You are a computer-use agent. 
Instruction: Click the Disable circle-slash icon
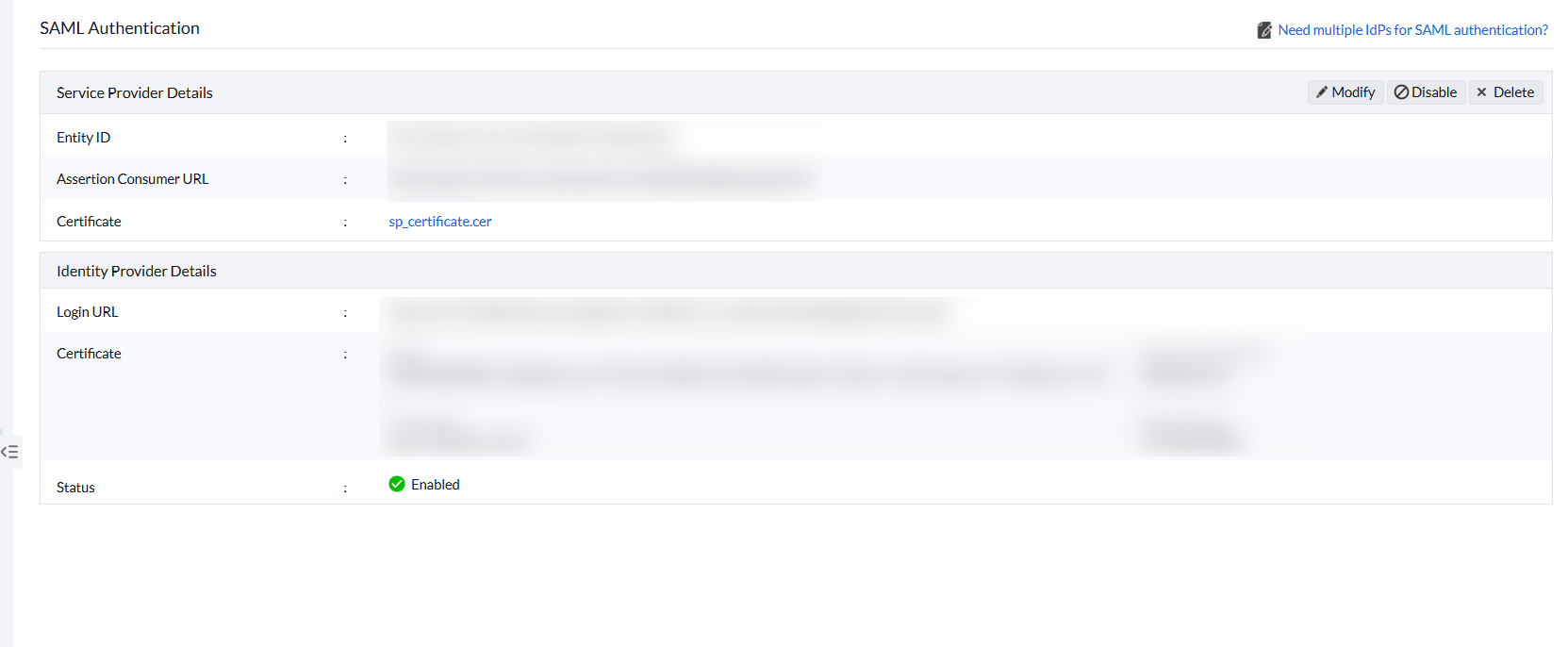click(x=1401, y=92)
